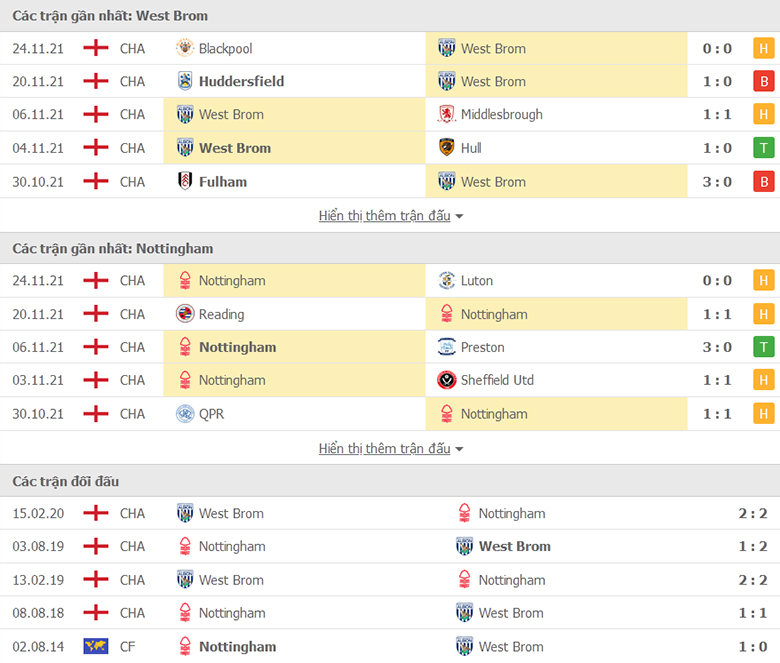Click the world flag icon for CF match
The height and width of the screenshot is (663, 780).
(96, 647)
